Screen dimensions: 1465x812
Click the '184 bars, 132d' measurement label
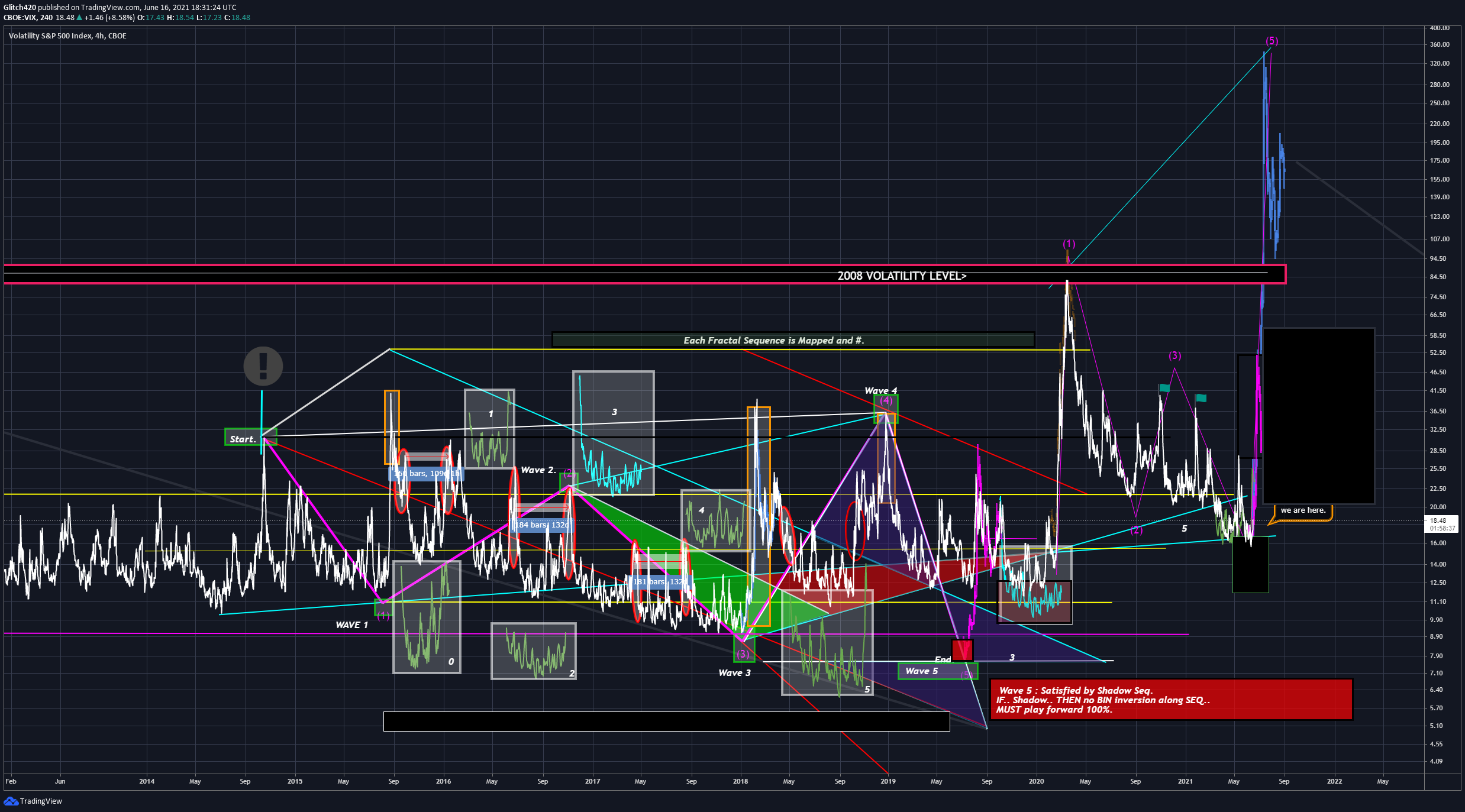coord(543,525)
